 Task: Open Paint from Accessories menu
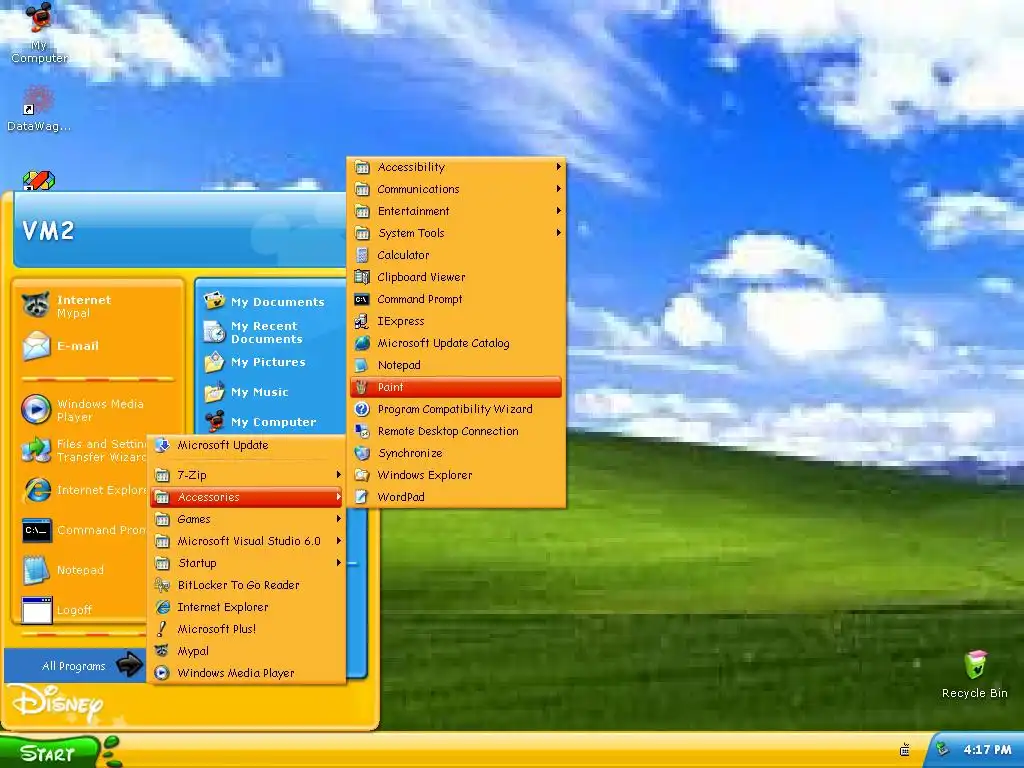456,387
